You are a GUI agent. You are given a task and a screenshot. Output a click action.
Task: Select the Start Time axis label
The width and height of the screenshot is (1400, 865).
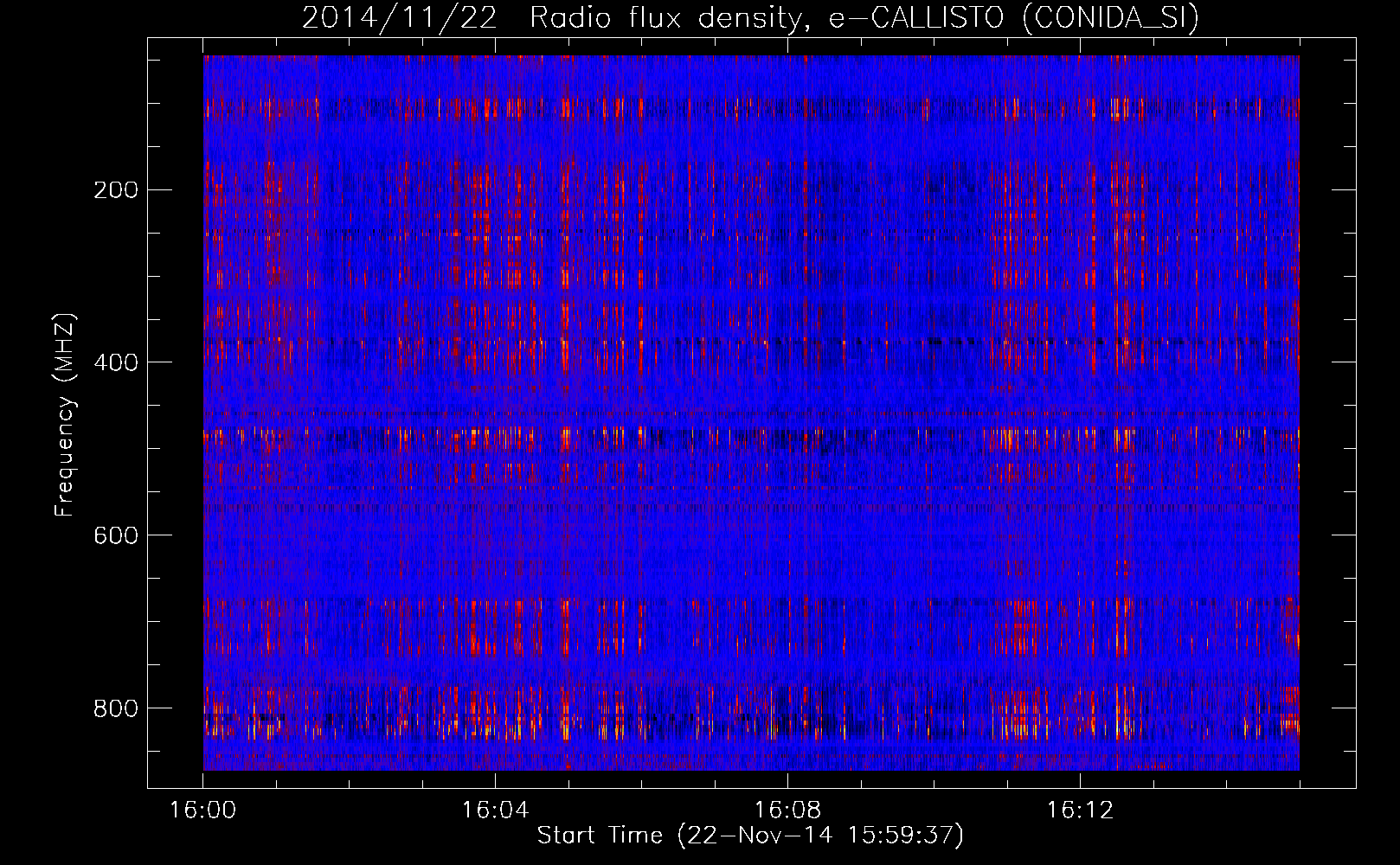tap(751, 836)
